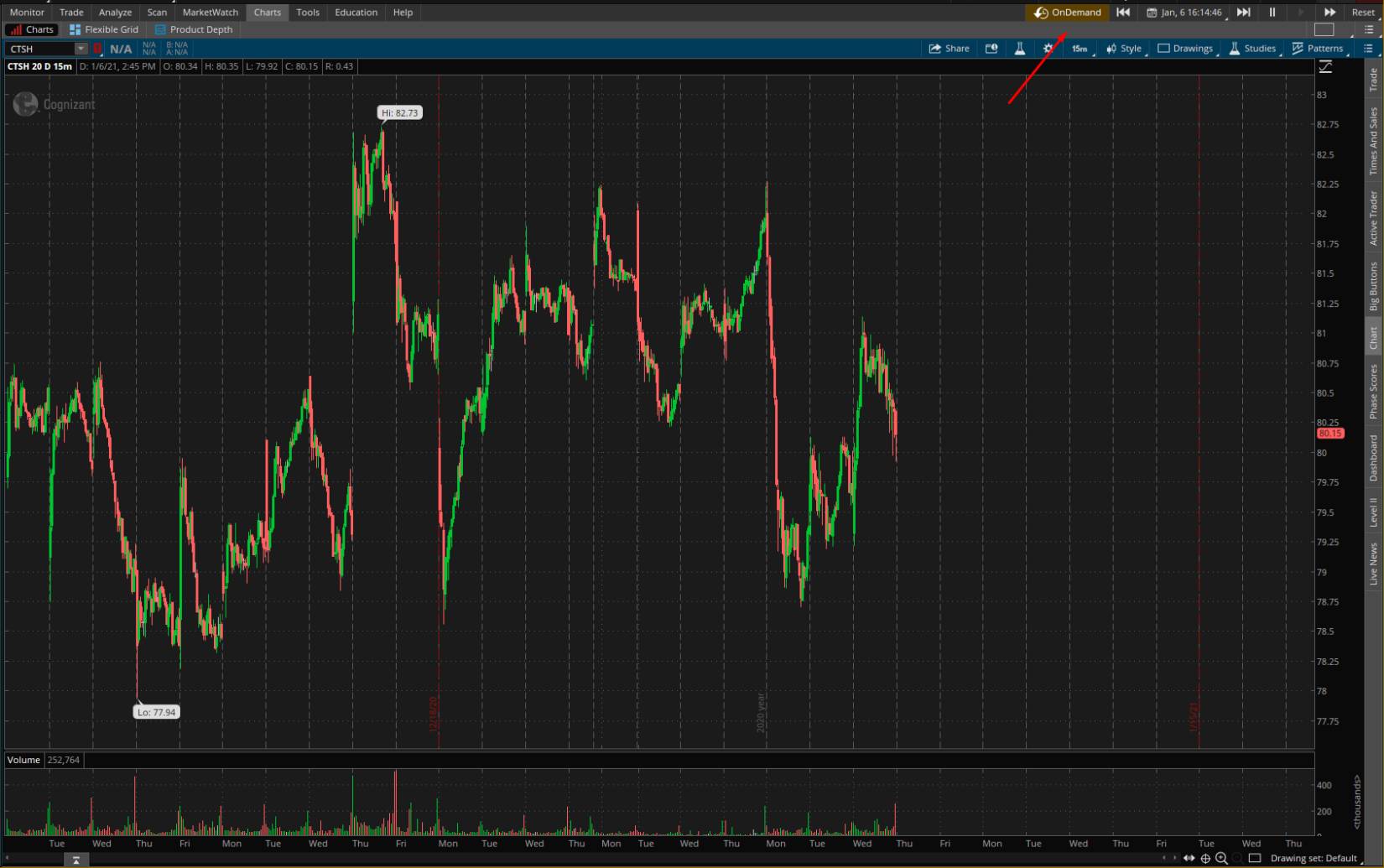The width and height of the screenshot is (1384, 868).
Task: Toggle the OnDemand mode button
Action: 1068,13
